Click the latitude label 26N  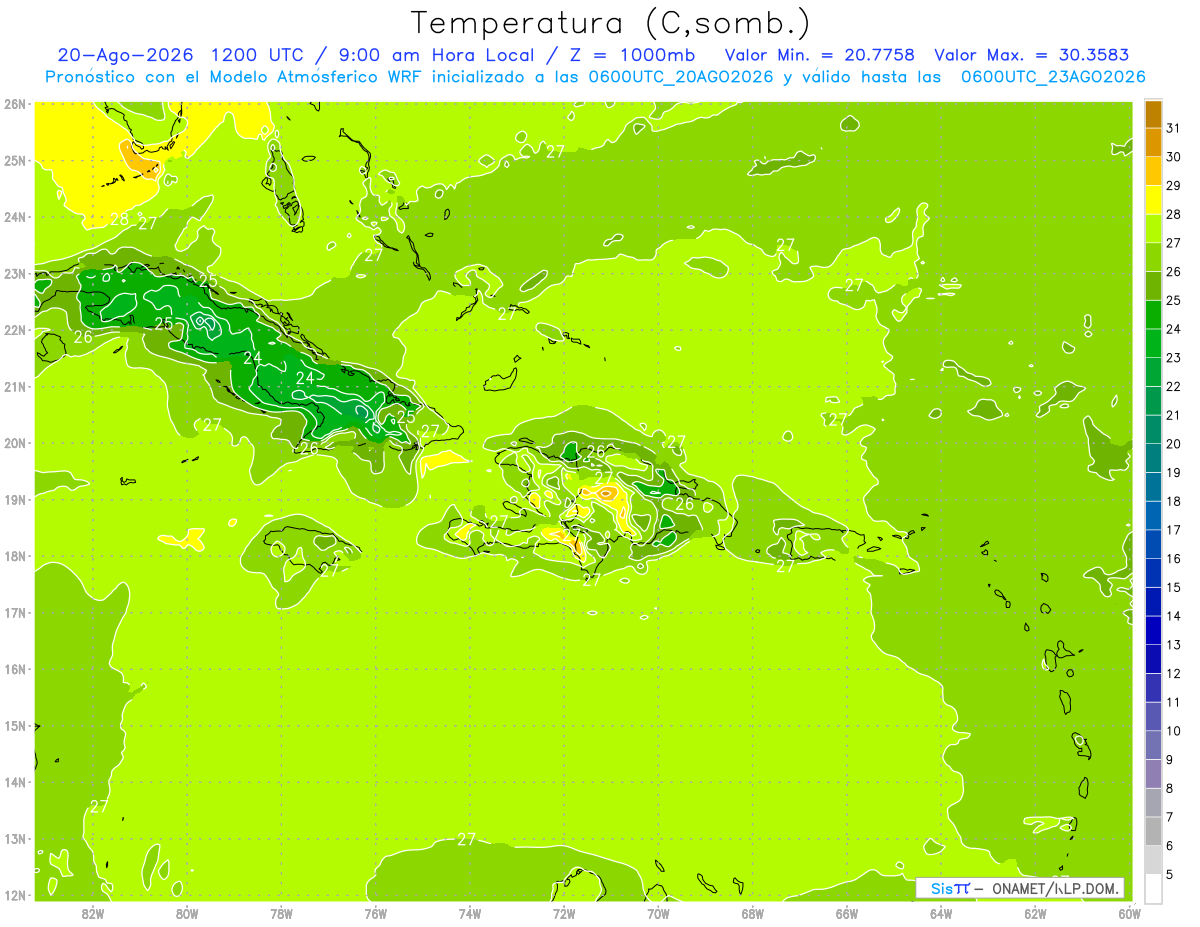[x=15, y=104]
